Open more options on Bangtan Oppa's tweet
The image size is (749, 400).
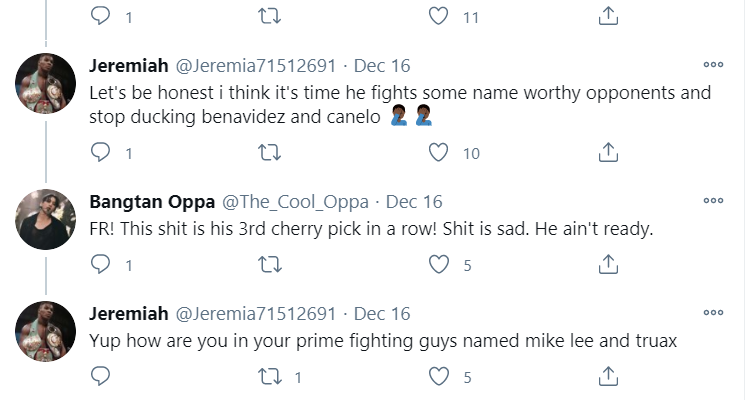pyautogui.click(x=713, y=200)
